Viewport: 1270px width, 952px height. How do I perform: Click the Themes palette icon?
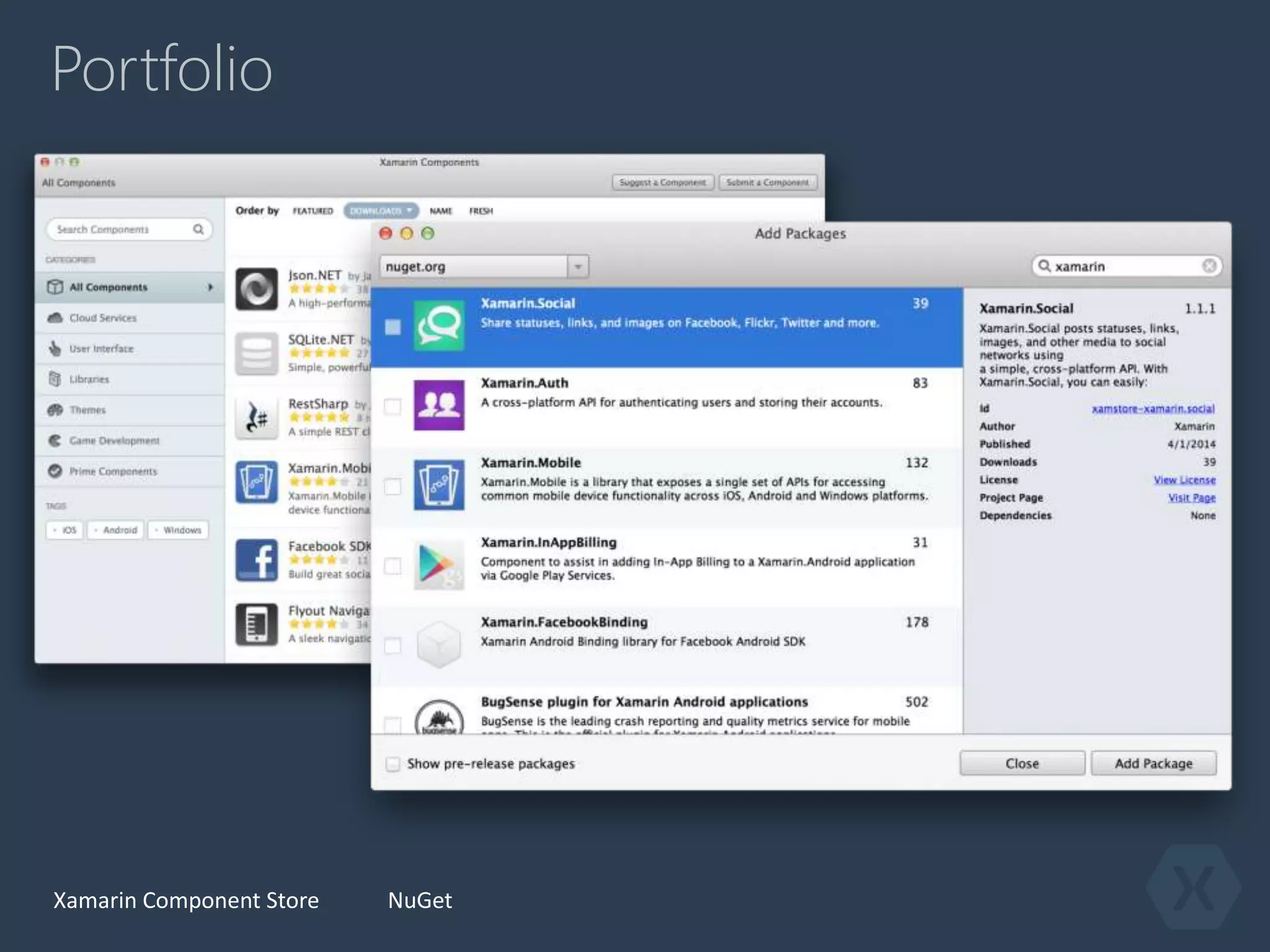pos(55,410)
